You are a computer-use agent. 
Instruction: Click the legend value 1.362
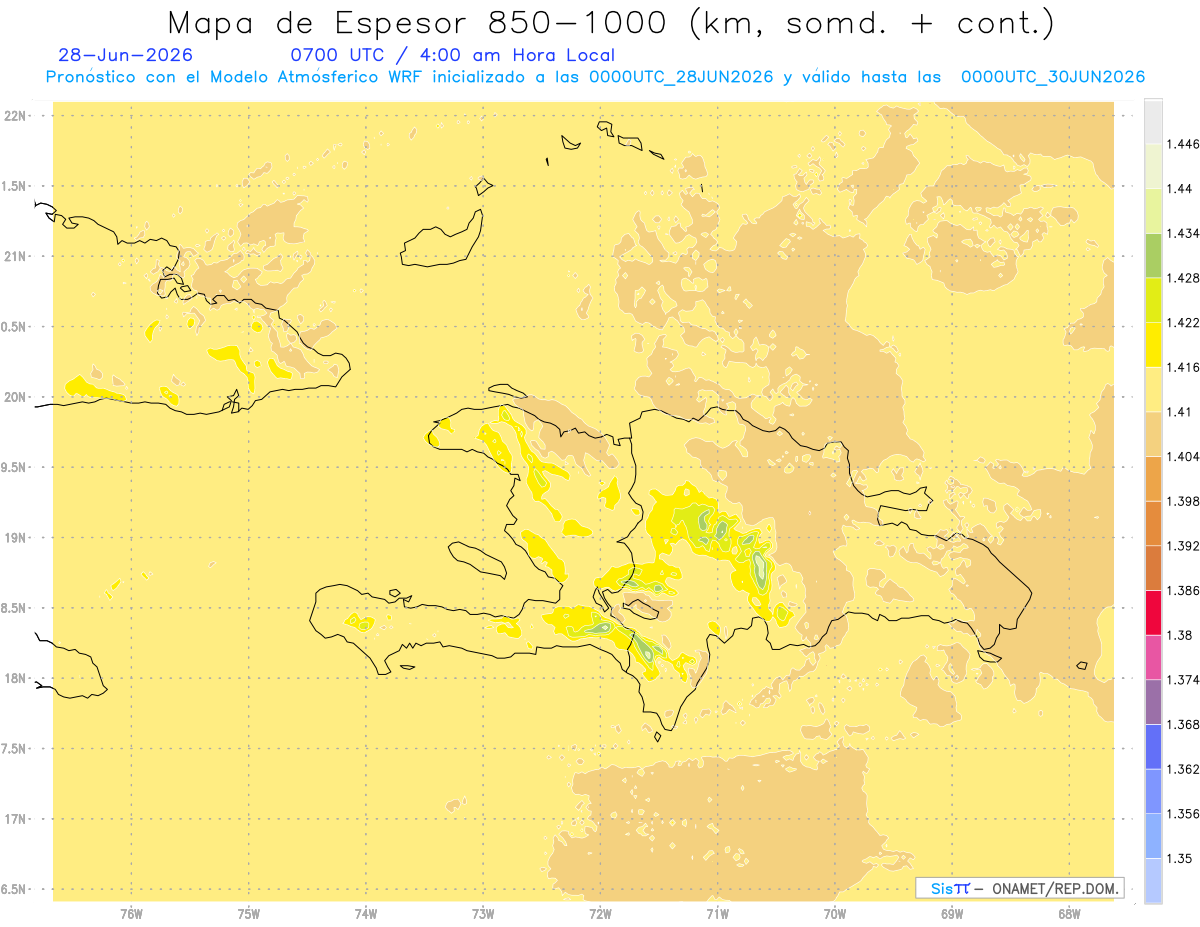(x=1181, y=769)
